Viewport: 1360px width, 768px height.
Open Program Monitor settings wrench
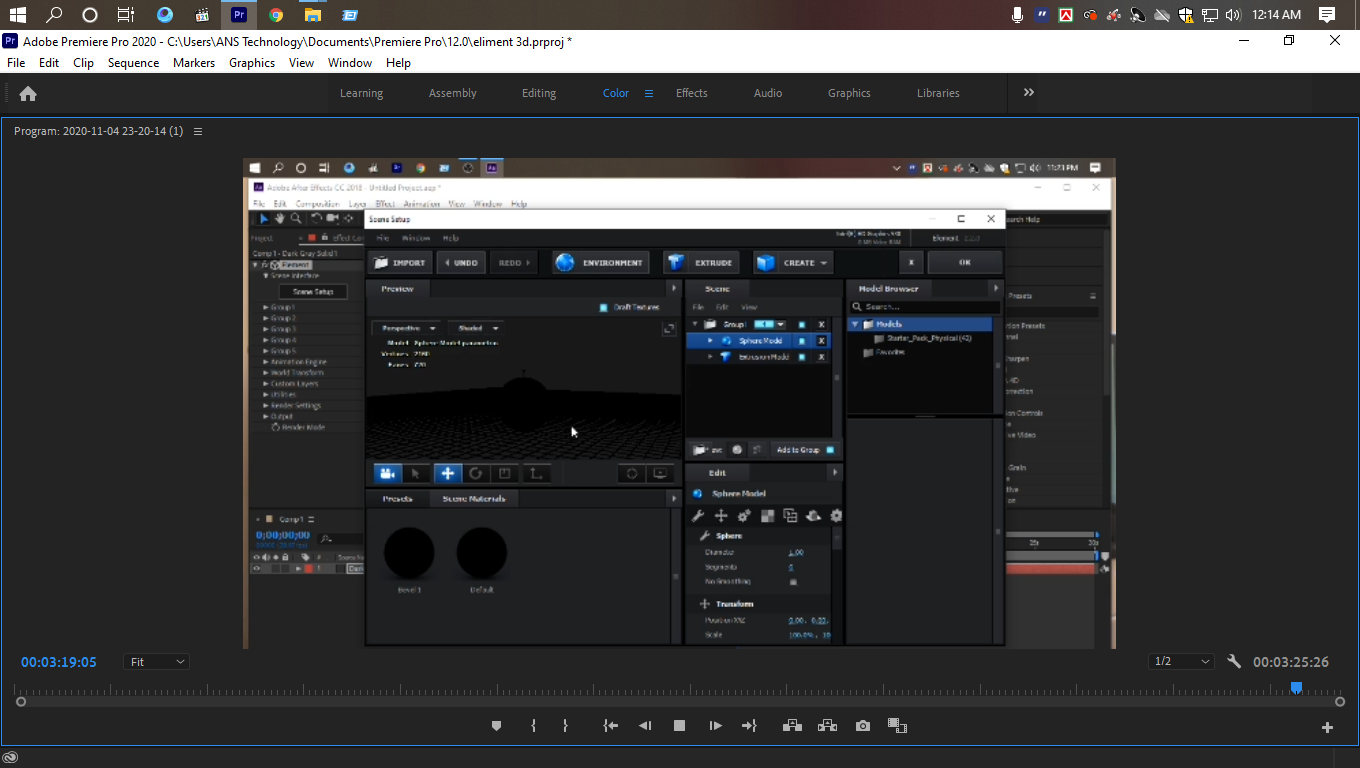pyautogui.click(x=1234, y=662)
